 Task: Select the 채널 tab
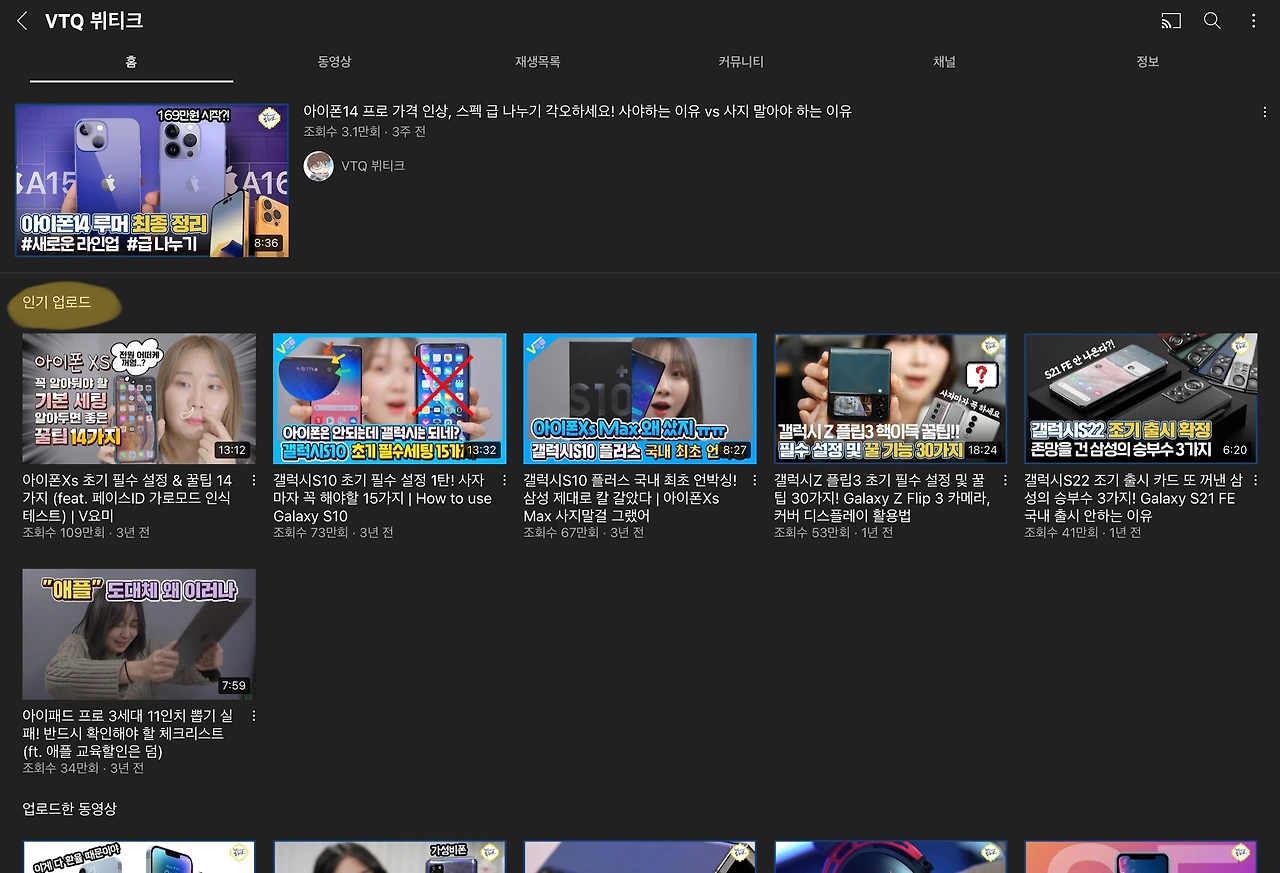[944, 62]
